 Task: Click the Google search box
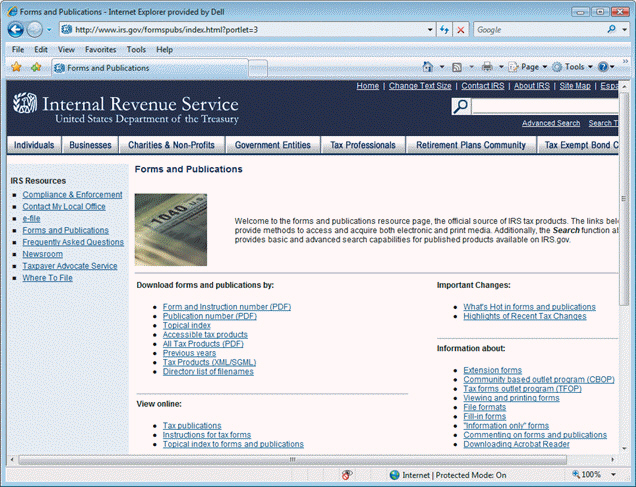point(539,30)
